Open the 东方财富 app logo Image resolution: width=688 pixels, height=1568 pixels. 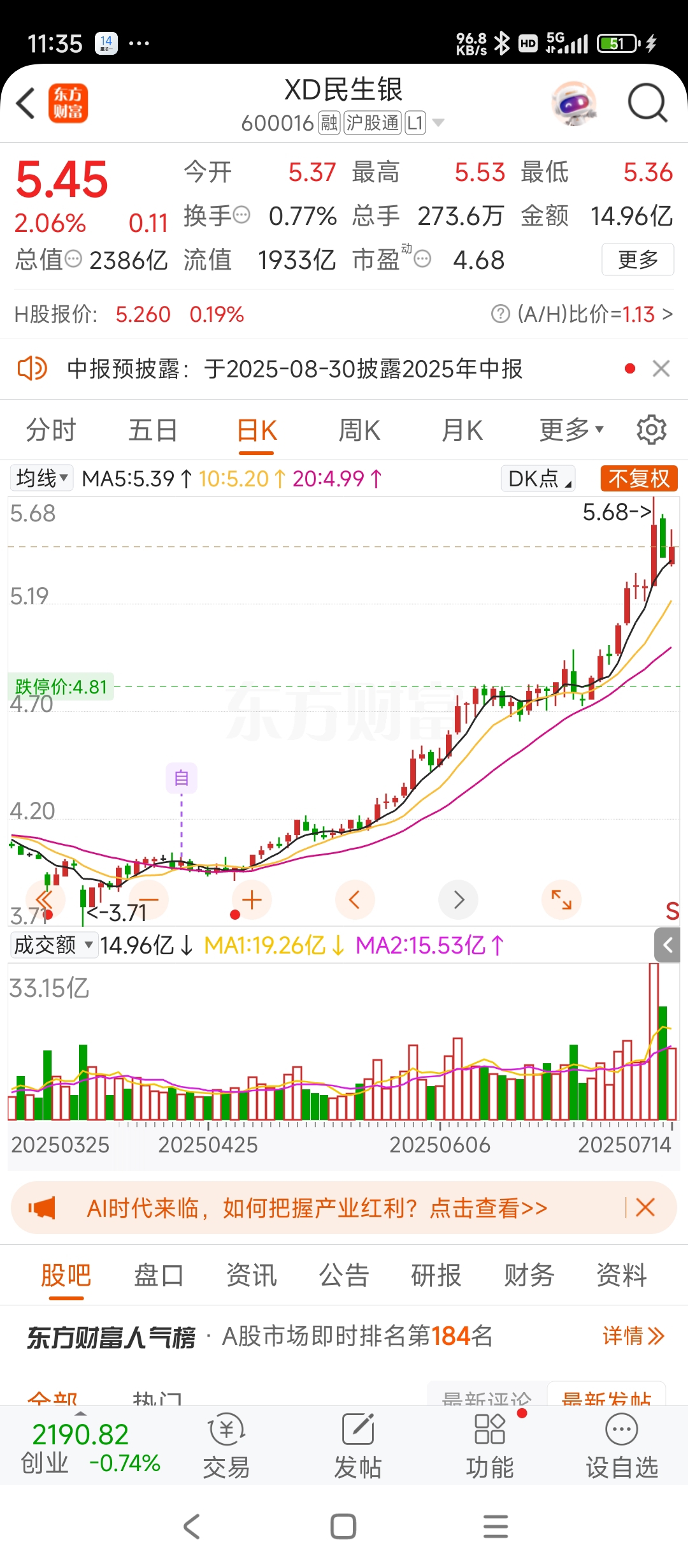pos(68,103)
